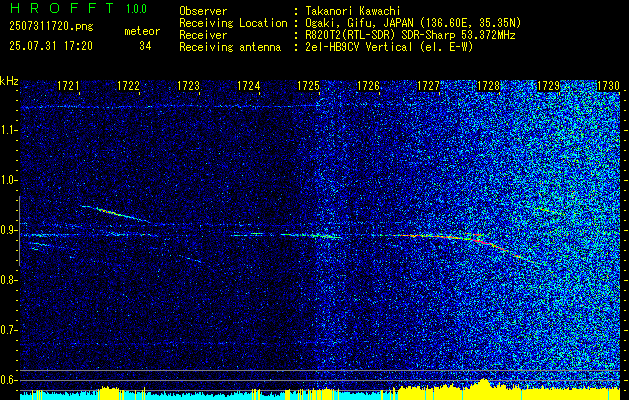Click the sloped meteor echo after 1721
The width and height of the screenshot is (629, 400).
pos(116,214)
